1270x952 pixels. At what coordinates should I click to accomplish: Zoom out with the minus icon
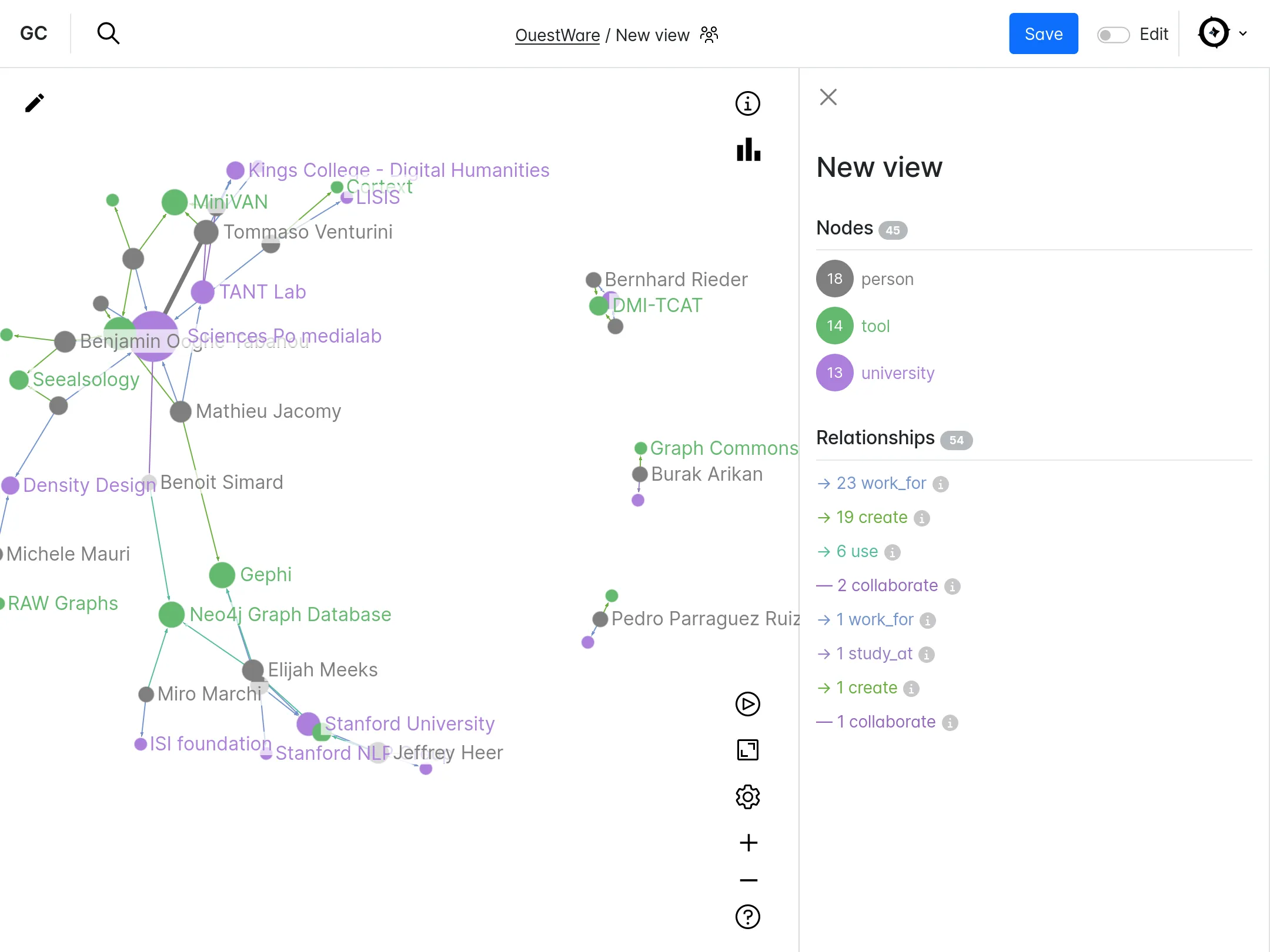pyautogui.click(x=748, y=880)
